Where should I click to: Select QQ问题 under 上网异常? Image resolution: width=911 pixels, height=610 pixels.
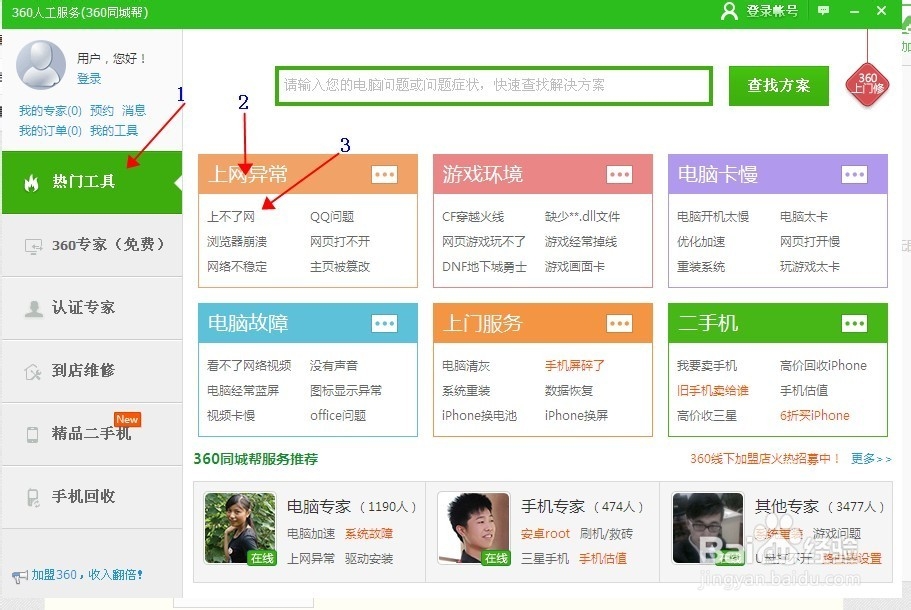point(332,217)
